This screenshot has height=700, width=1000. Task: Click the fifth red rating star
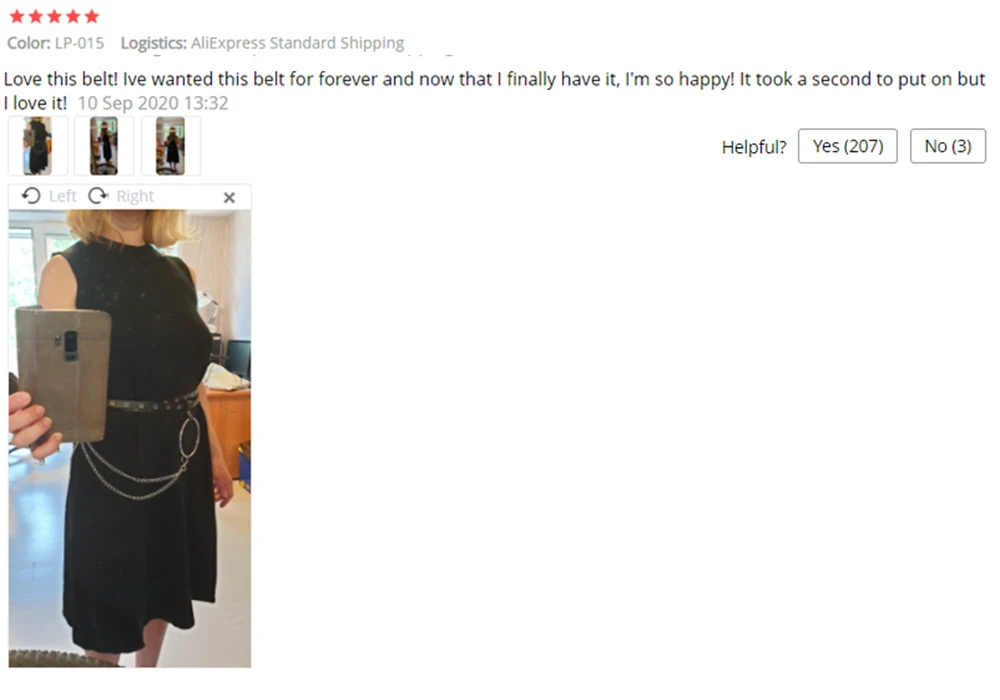[x=92, y=16]
